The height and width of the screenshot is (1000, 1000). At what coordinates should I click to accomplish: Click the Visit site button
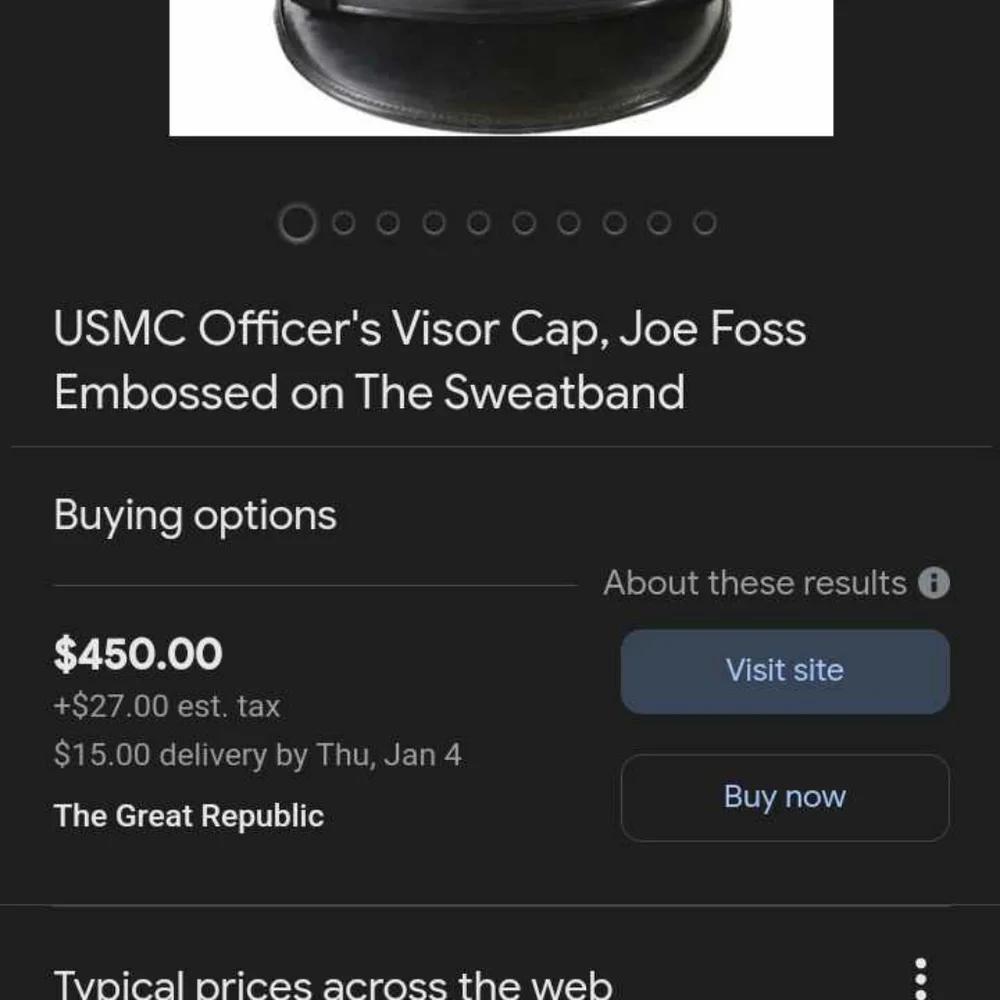tap(785, 672)
